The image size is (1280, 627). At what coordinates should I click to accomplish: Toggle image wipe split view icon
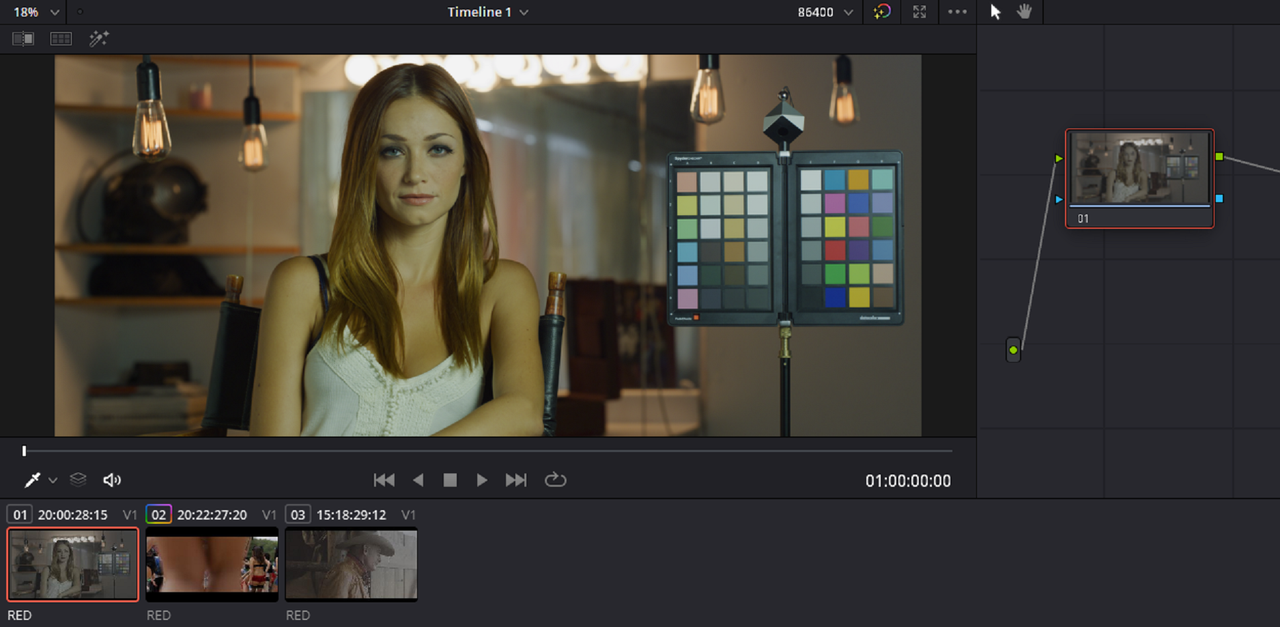23,38
